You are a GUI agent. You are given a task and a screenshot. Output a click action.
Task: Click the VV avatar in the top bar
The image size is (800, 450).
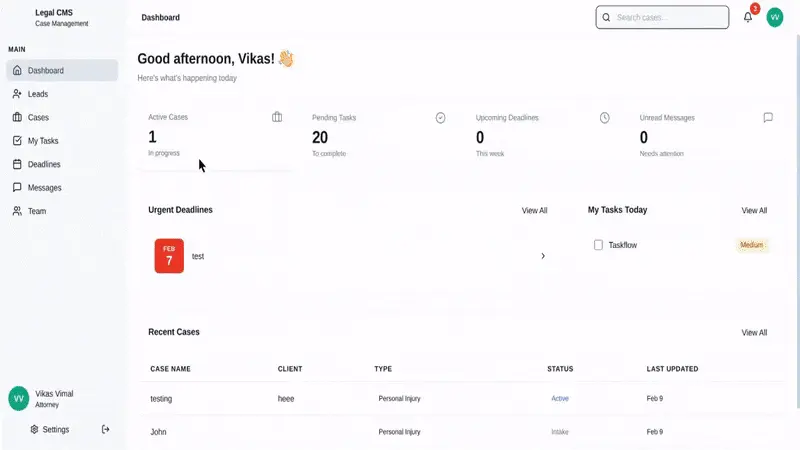775,17
